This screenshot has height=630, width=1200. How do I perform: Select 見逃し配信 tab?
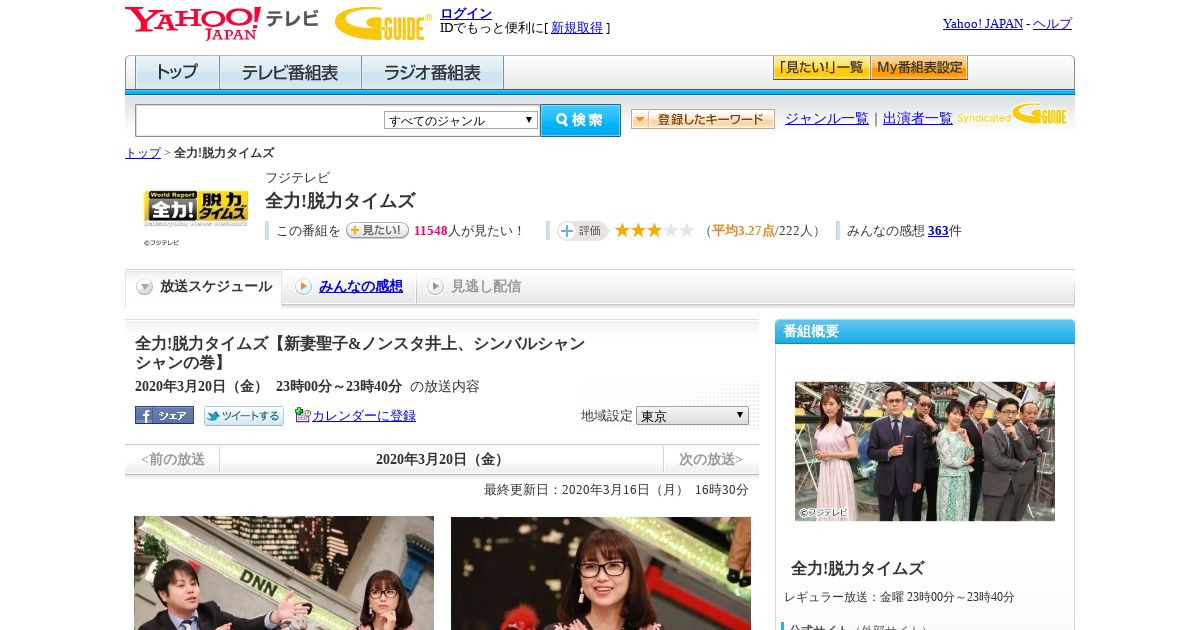click(x=485, y=287)
